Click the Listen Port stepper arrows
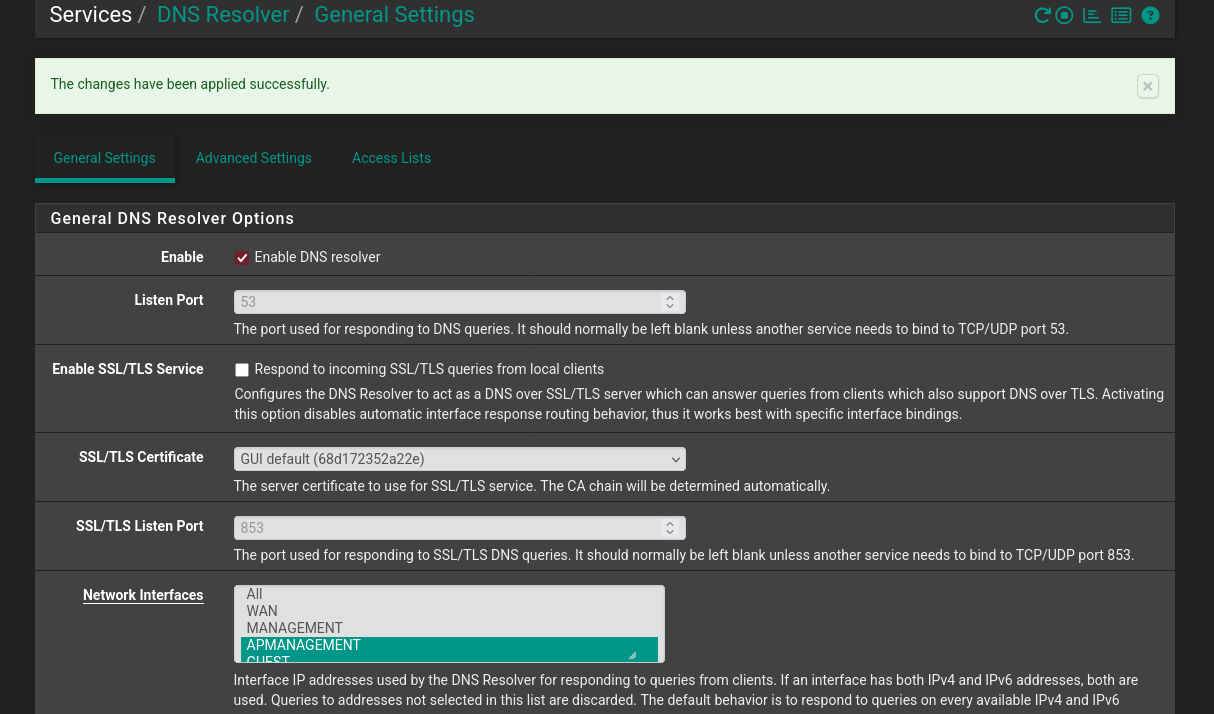This screenshot has width=1214, height=714. point(669,302)
